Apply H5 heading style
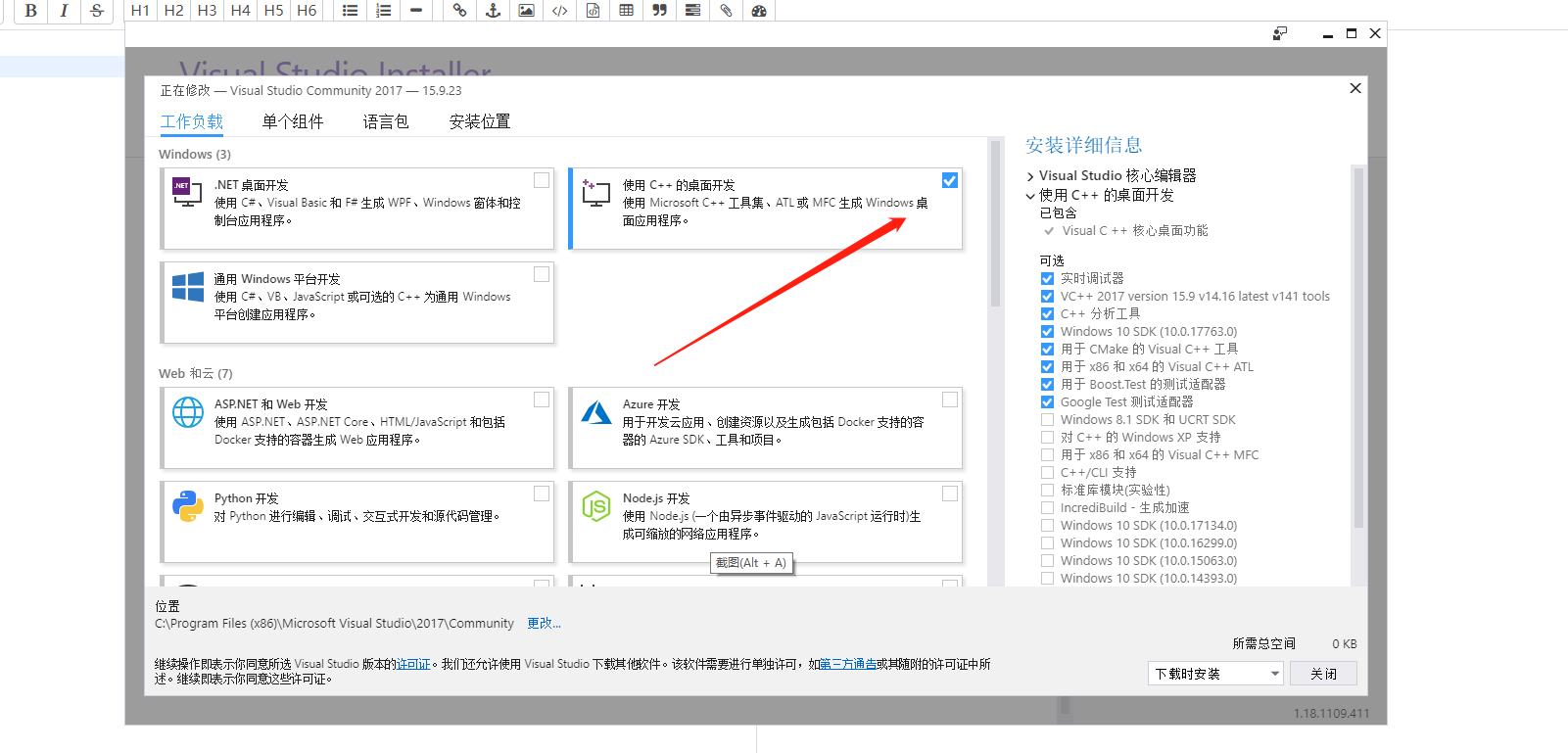Screen dimensions: 1568x753 coord(273,11)
